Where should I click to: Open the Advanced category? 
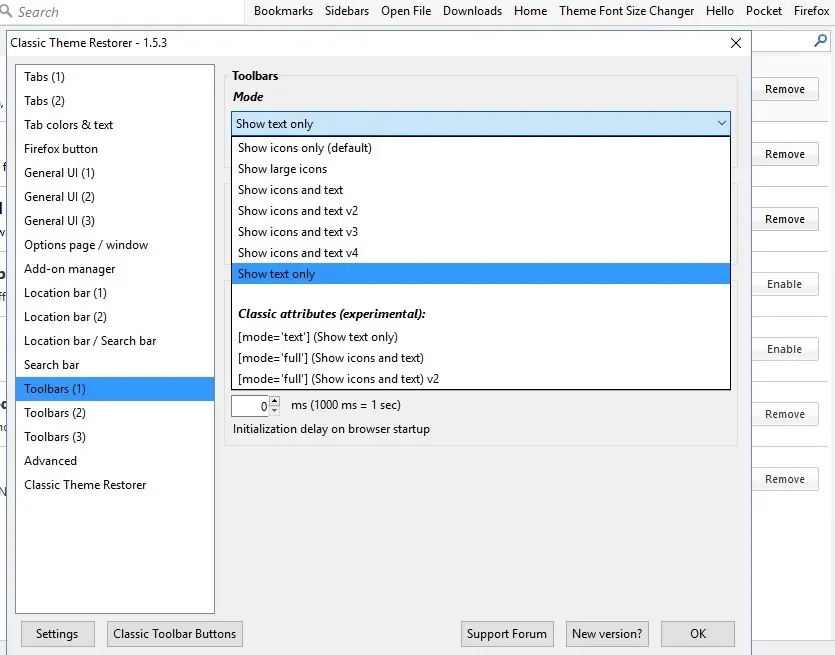pyautogui.click(x=115, y=461)
